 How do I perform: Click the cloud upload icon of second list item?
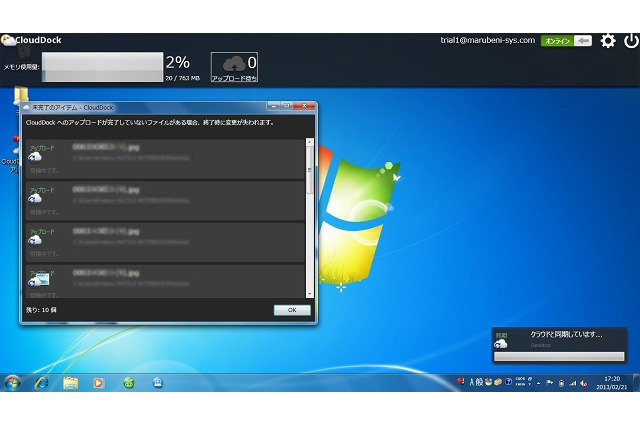point(35,199)
